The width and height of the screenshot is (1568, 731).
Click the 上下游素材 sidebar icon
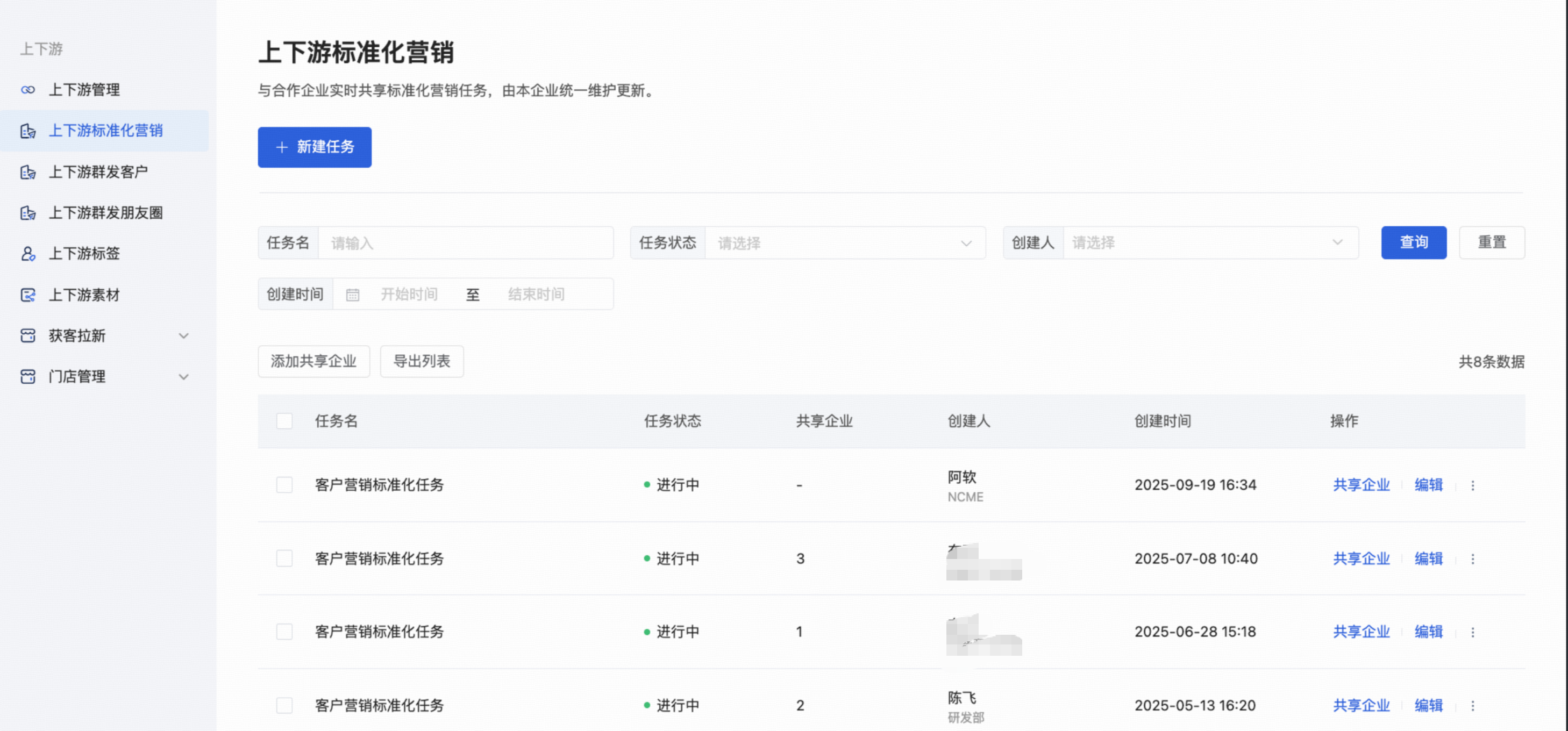click(27, 295)
